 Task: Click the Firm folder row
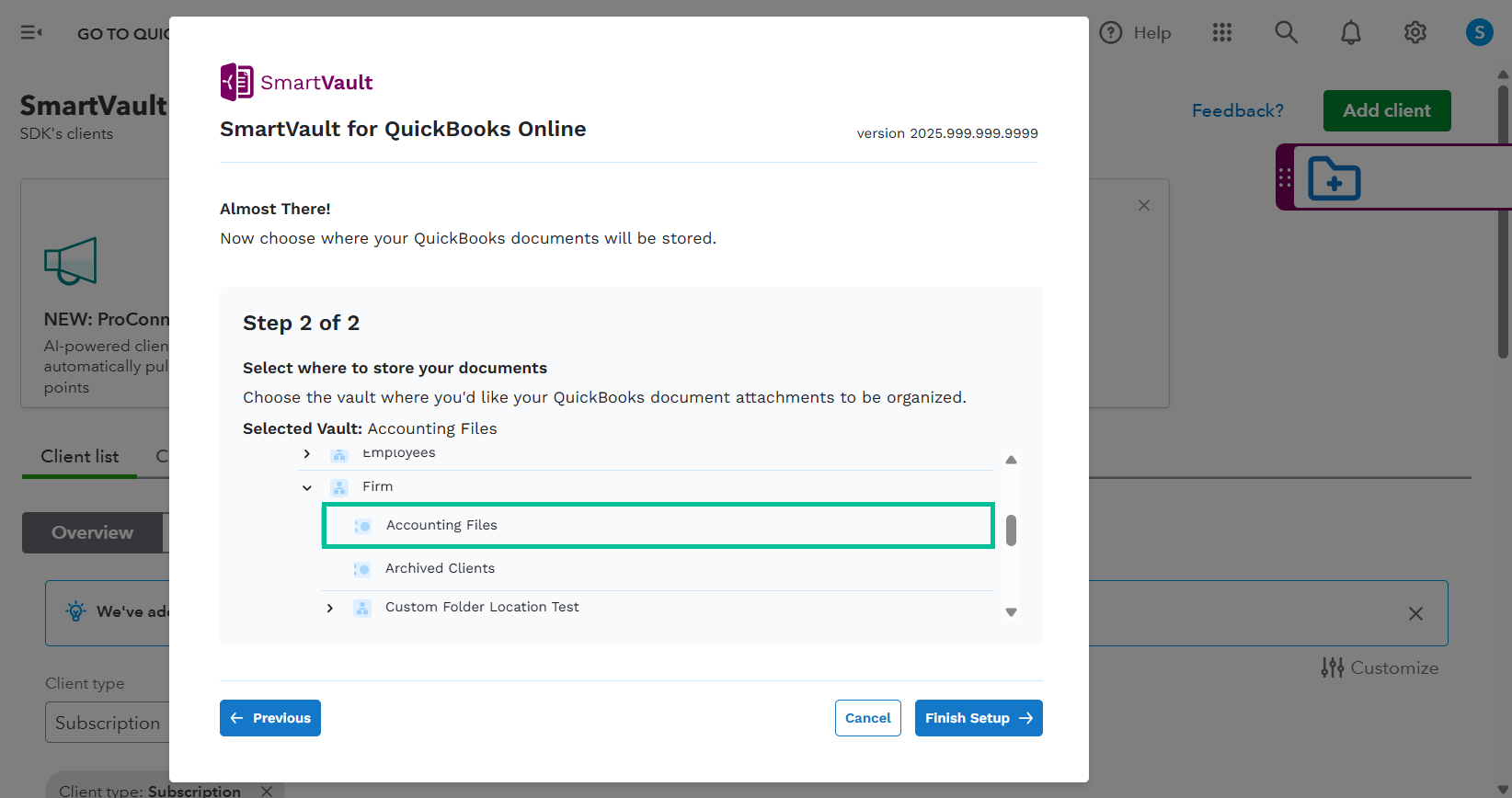coord(647,486)
